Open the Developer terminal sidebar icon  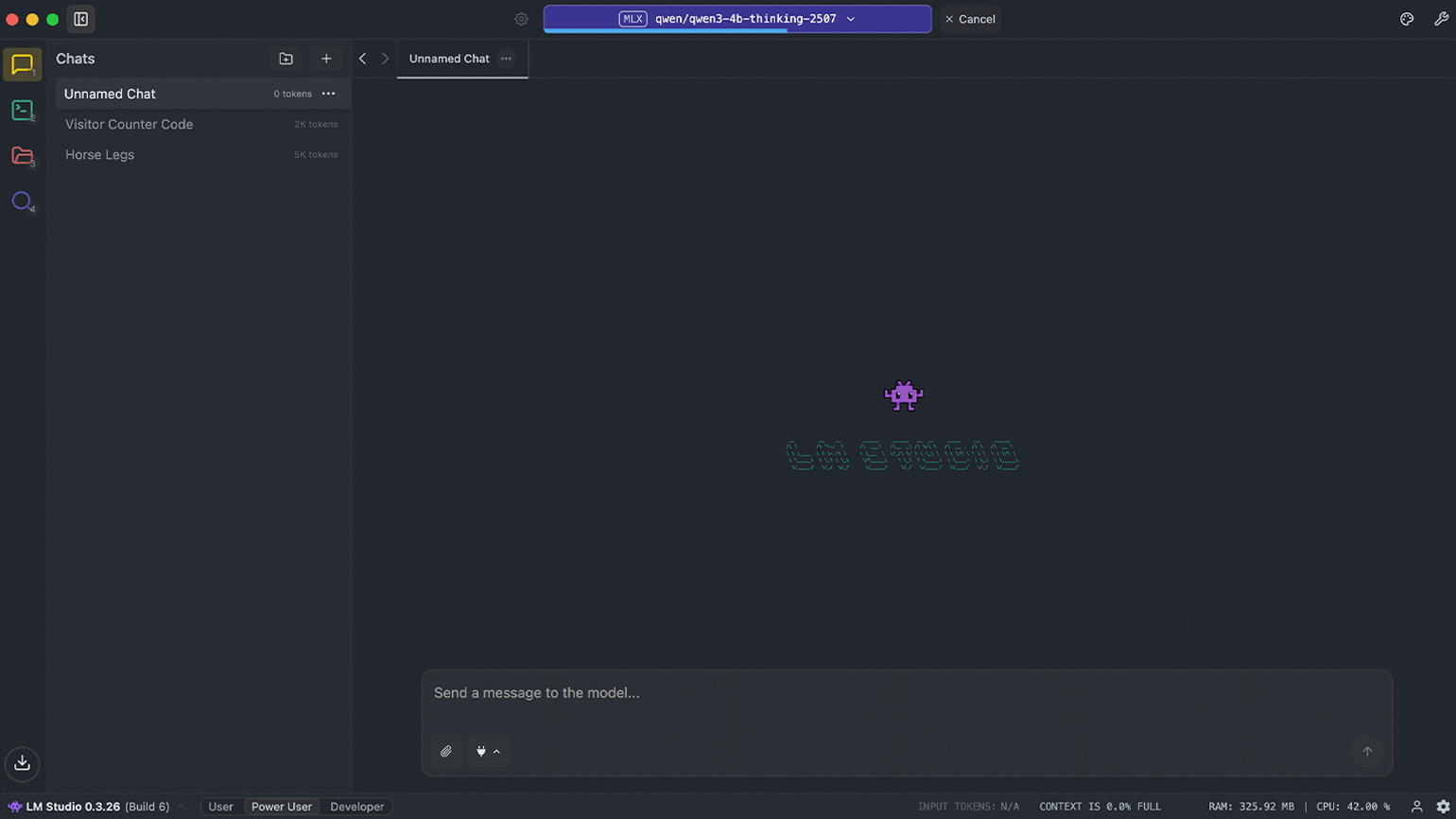tap(22, 111)
